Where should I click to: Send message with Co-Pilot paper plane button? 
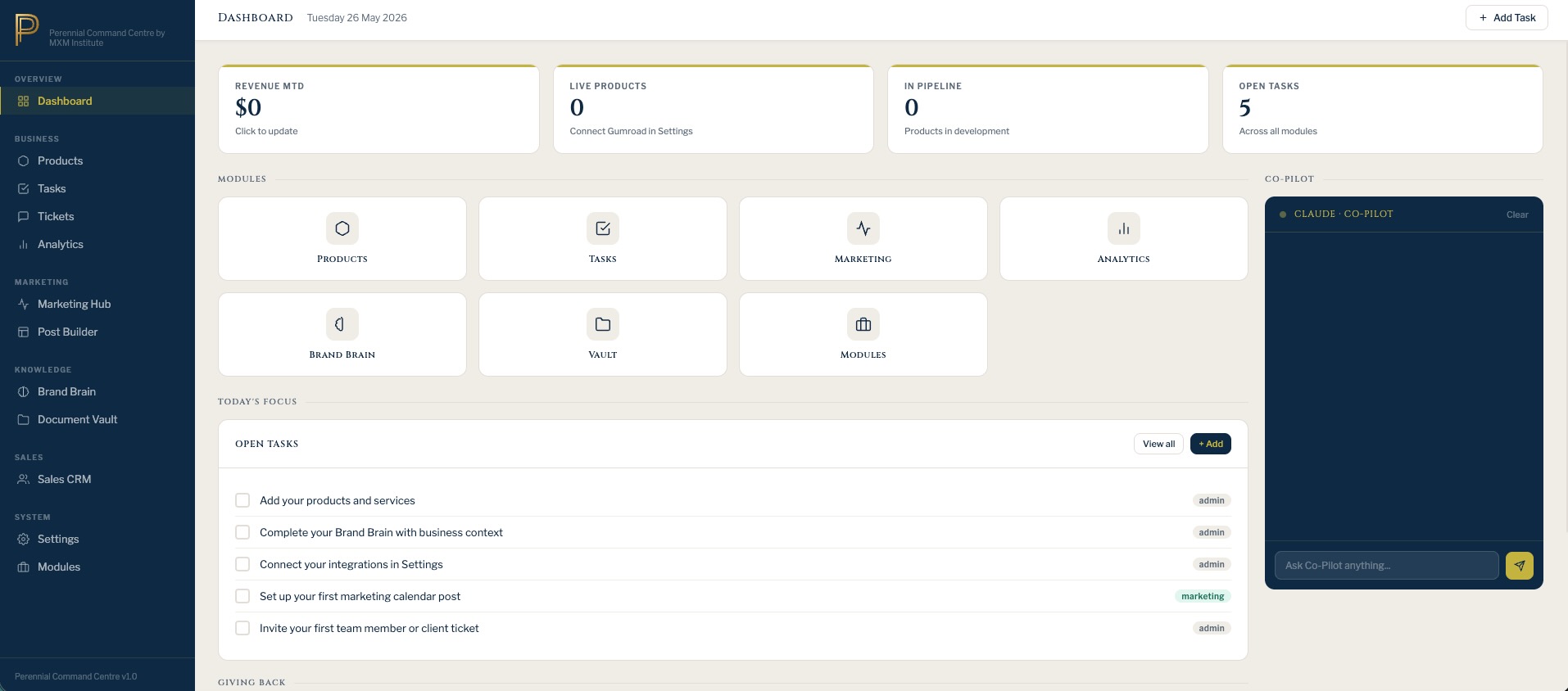click(x=1520, y=565)
